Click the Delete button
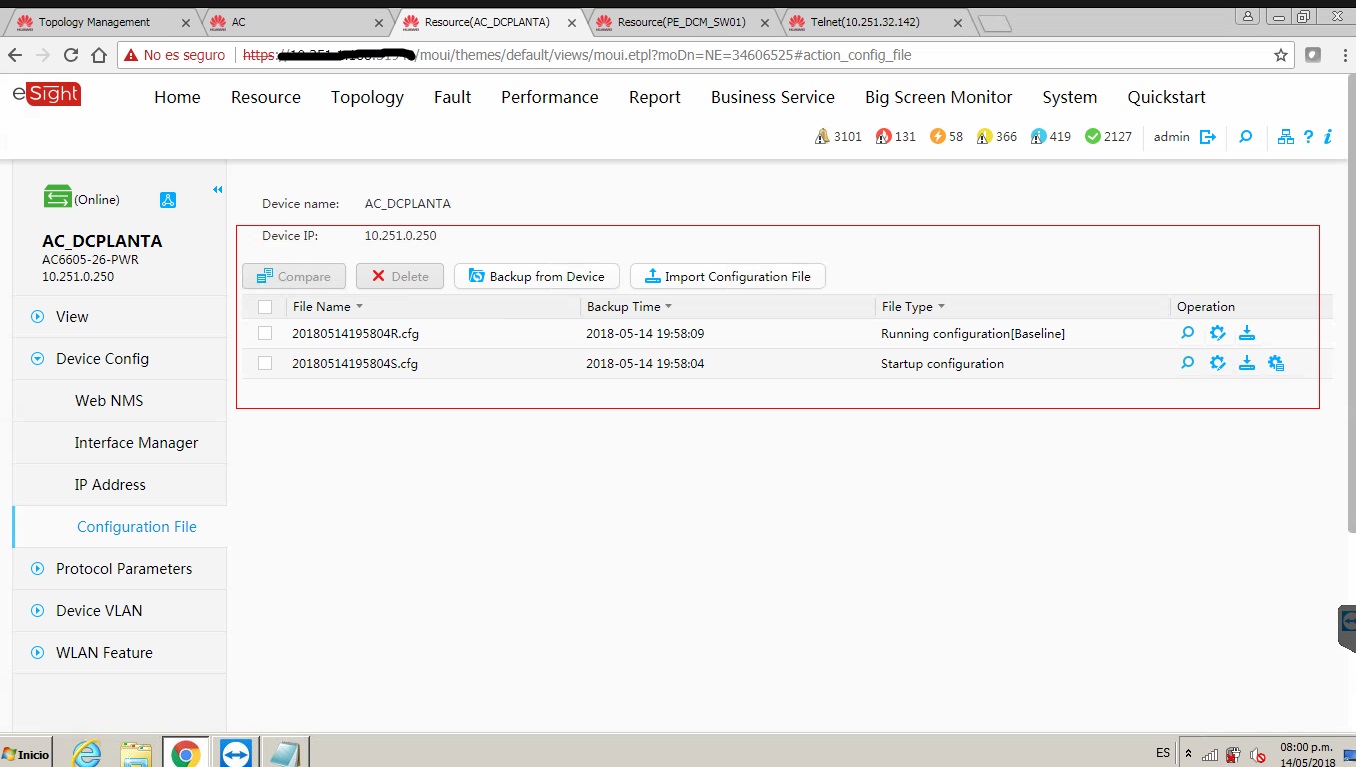 click(400, 276)
